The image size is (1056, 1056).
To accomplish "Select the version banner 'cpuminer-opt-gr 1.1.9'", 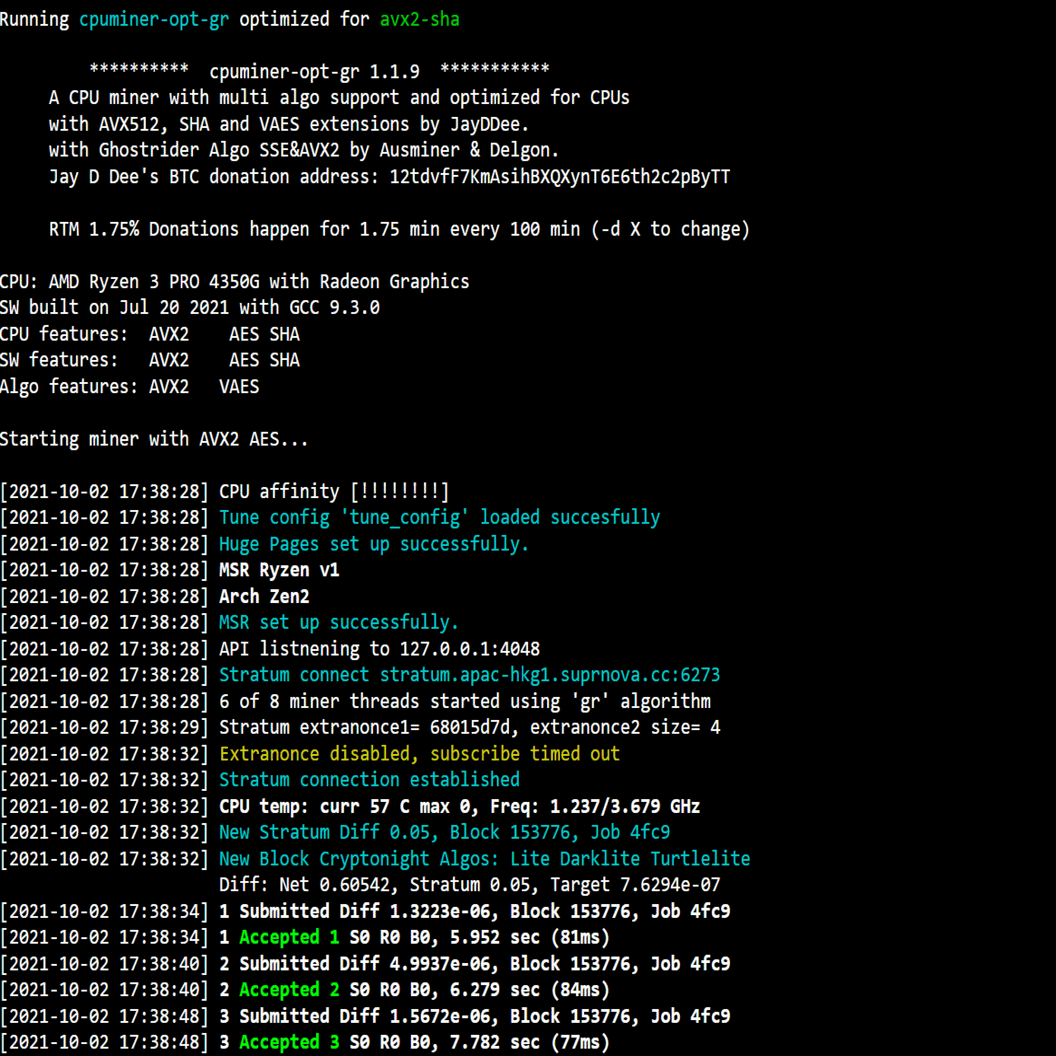I will click(315, 71).
